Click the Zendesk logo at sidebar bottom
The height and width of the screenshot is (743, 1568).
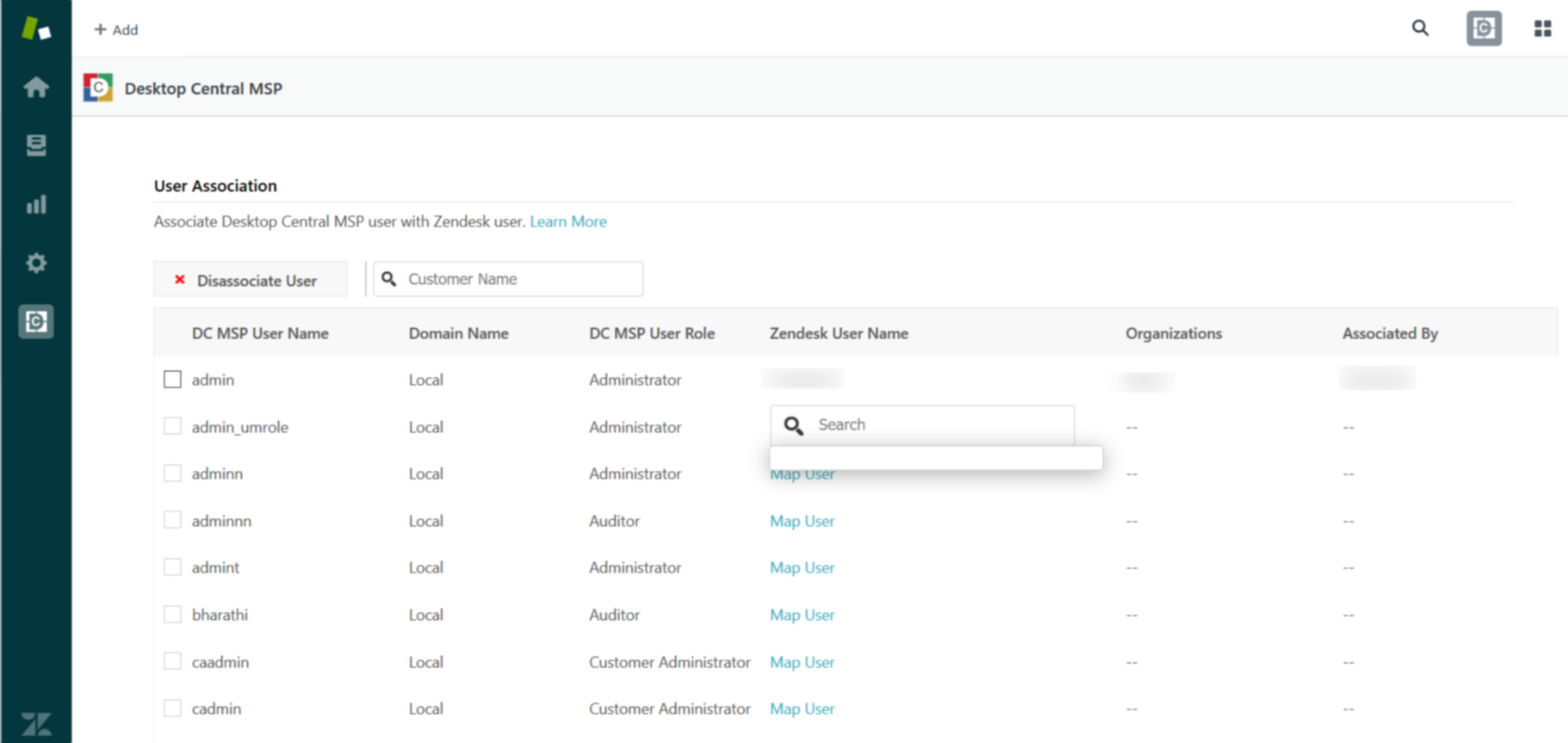[x=36, y=723]
